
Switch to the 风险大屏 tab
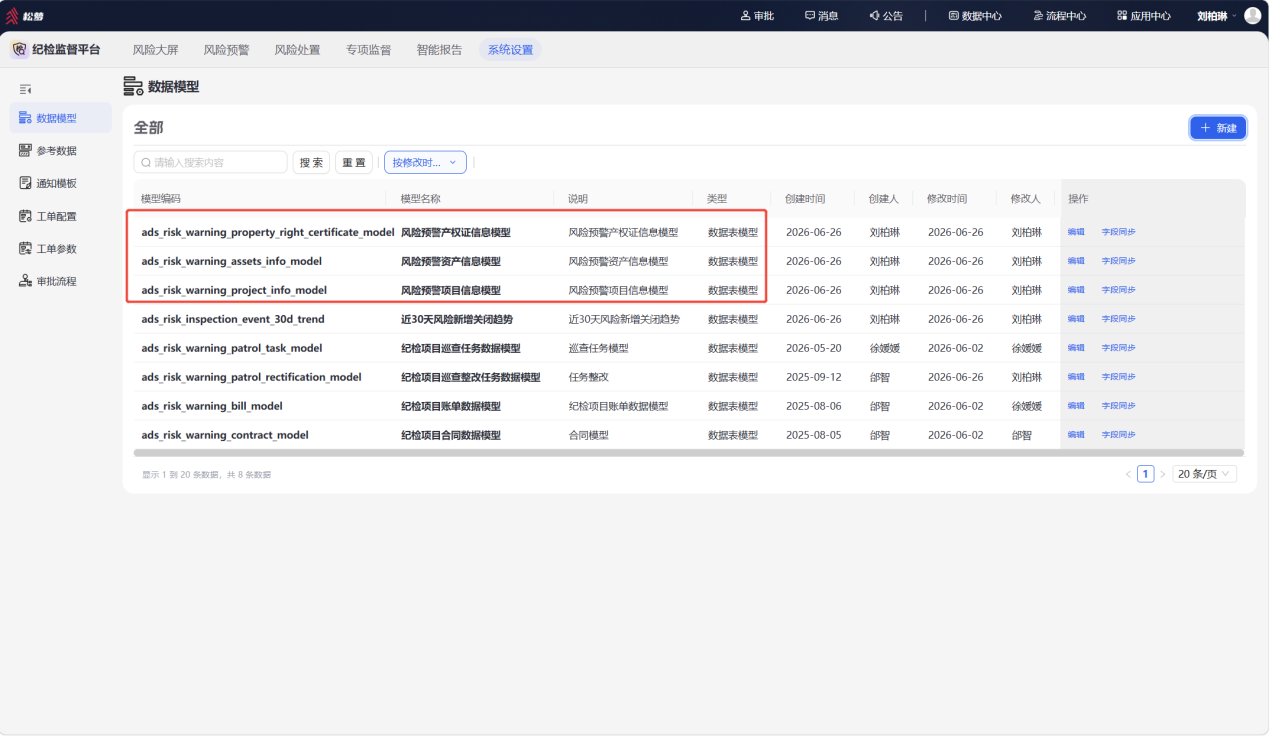click(x=156, y=49)
